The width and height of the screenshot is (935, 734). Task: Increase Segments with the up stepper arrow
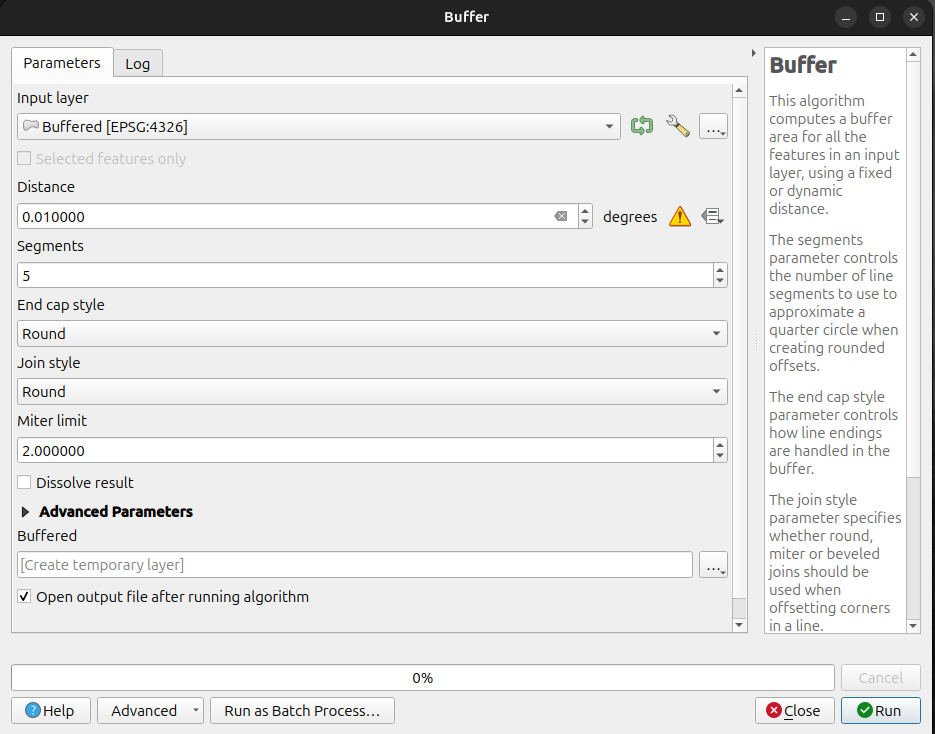click(720, 270)
